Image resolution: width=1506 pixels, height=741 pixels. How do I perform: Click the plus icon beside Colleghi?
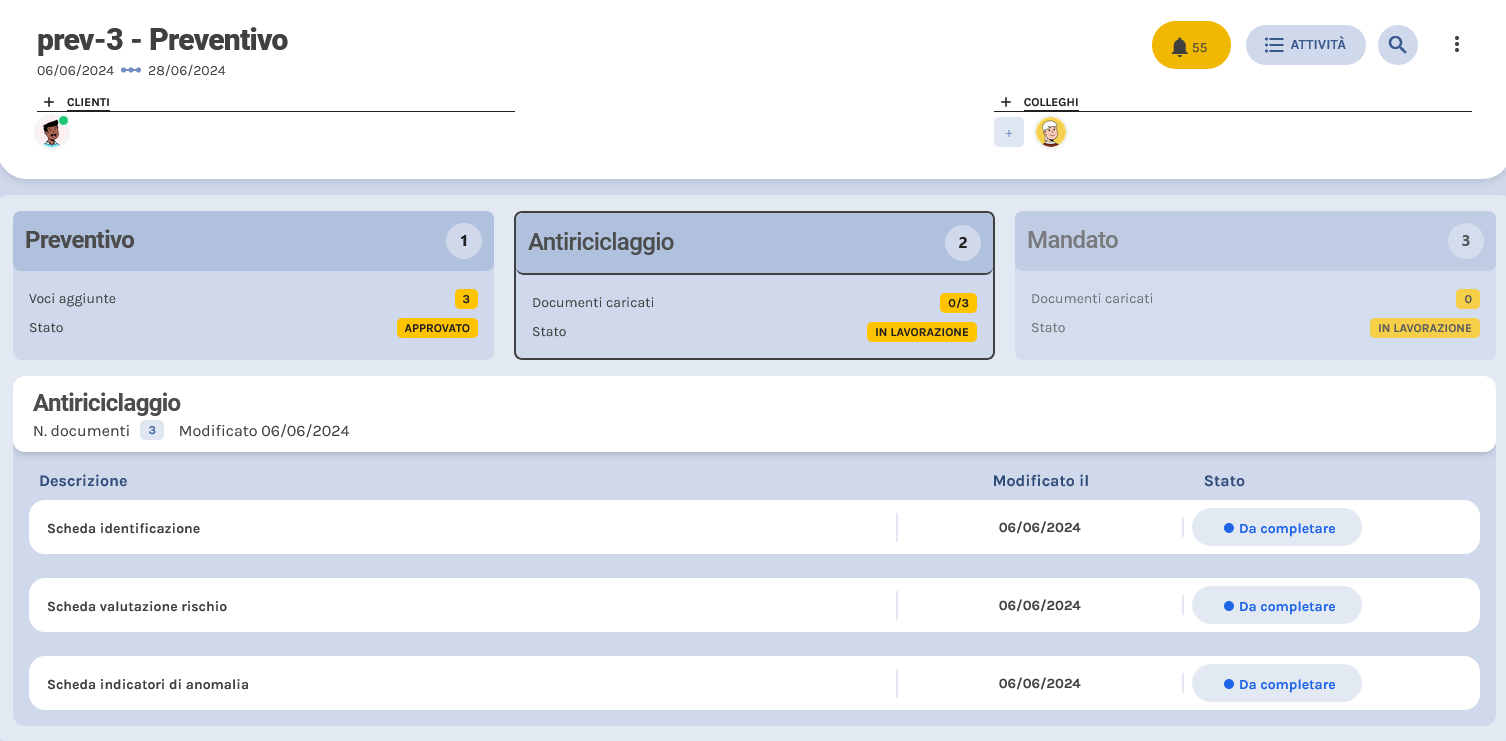coord(1006,102)
